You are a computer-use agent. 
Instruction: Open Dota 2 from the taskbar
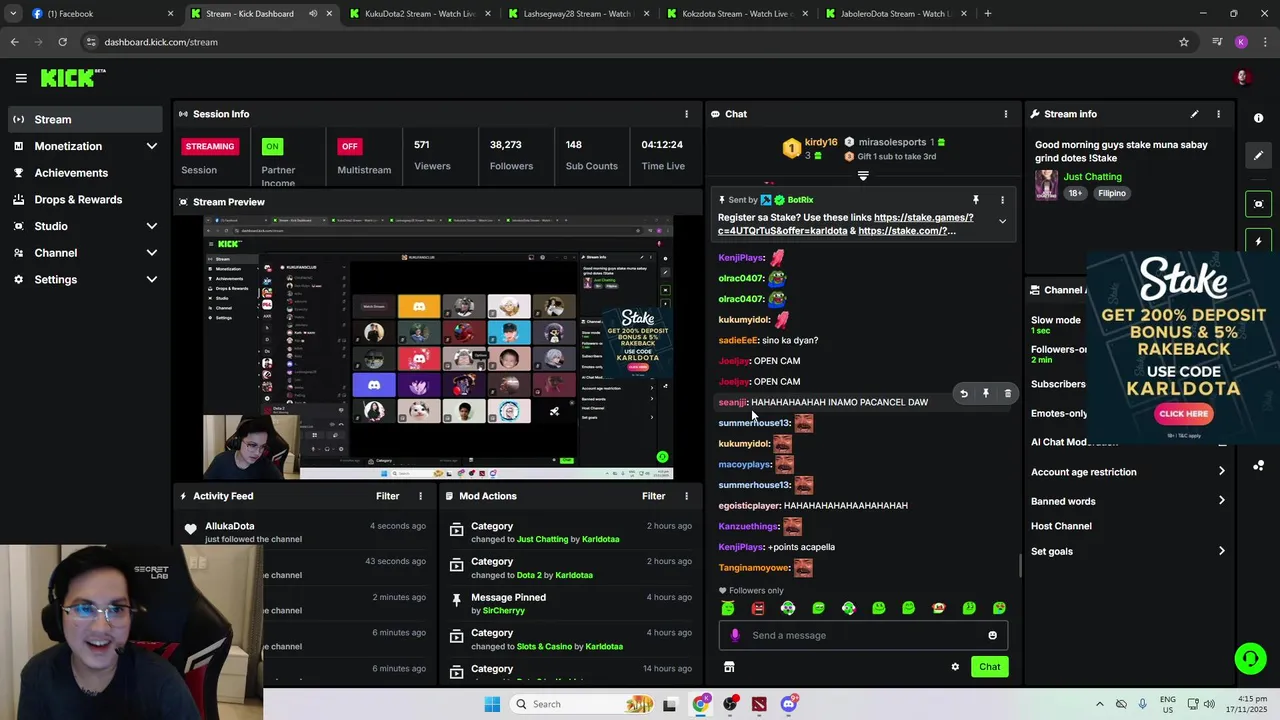759,704
